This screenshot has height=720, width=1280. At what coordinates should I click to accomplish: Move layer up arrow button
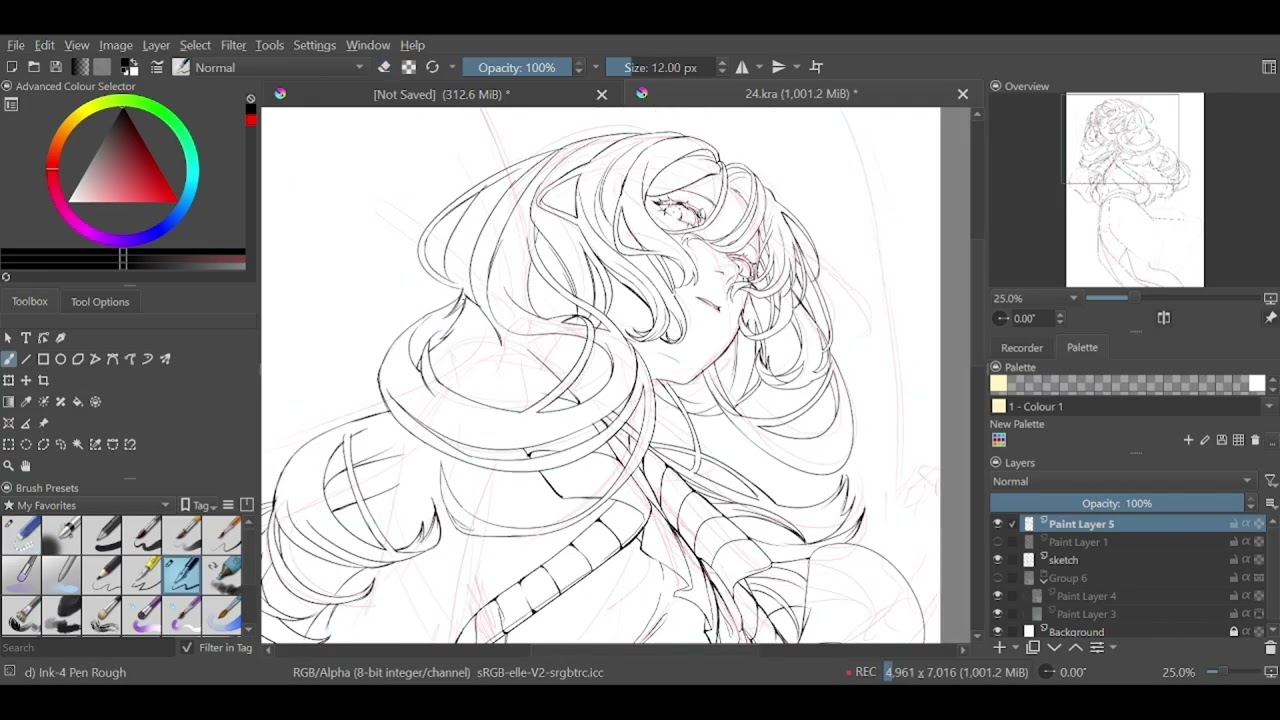[x=1075, y=648]
